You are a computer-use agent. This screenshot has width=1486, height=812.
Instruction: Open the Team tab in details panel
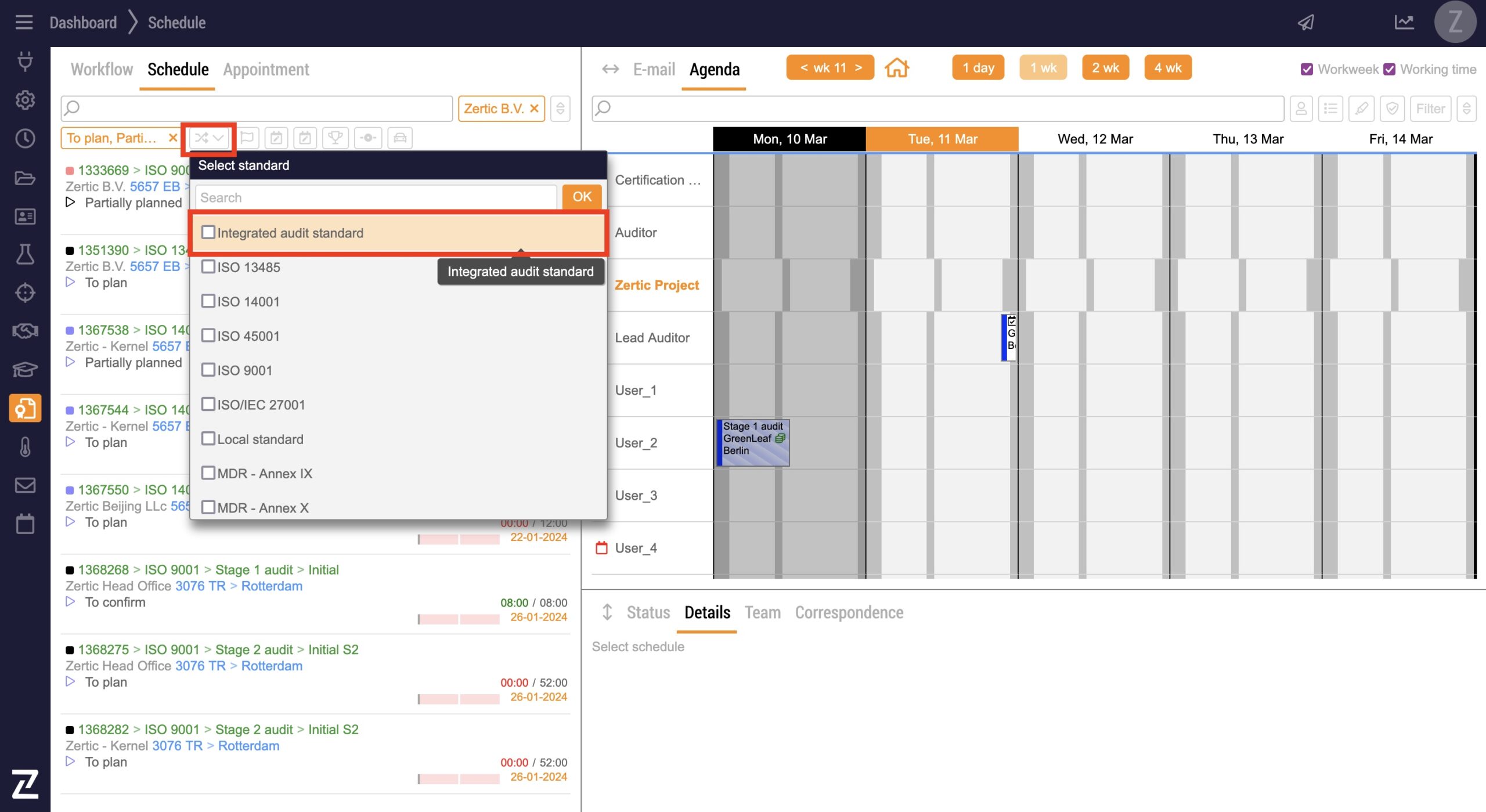pyautogui.click(x=762, y=612)
